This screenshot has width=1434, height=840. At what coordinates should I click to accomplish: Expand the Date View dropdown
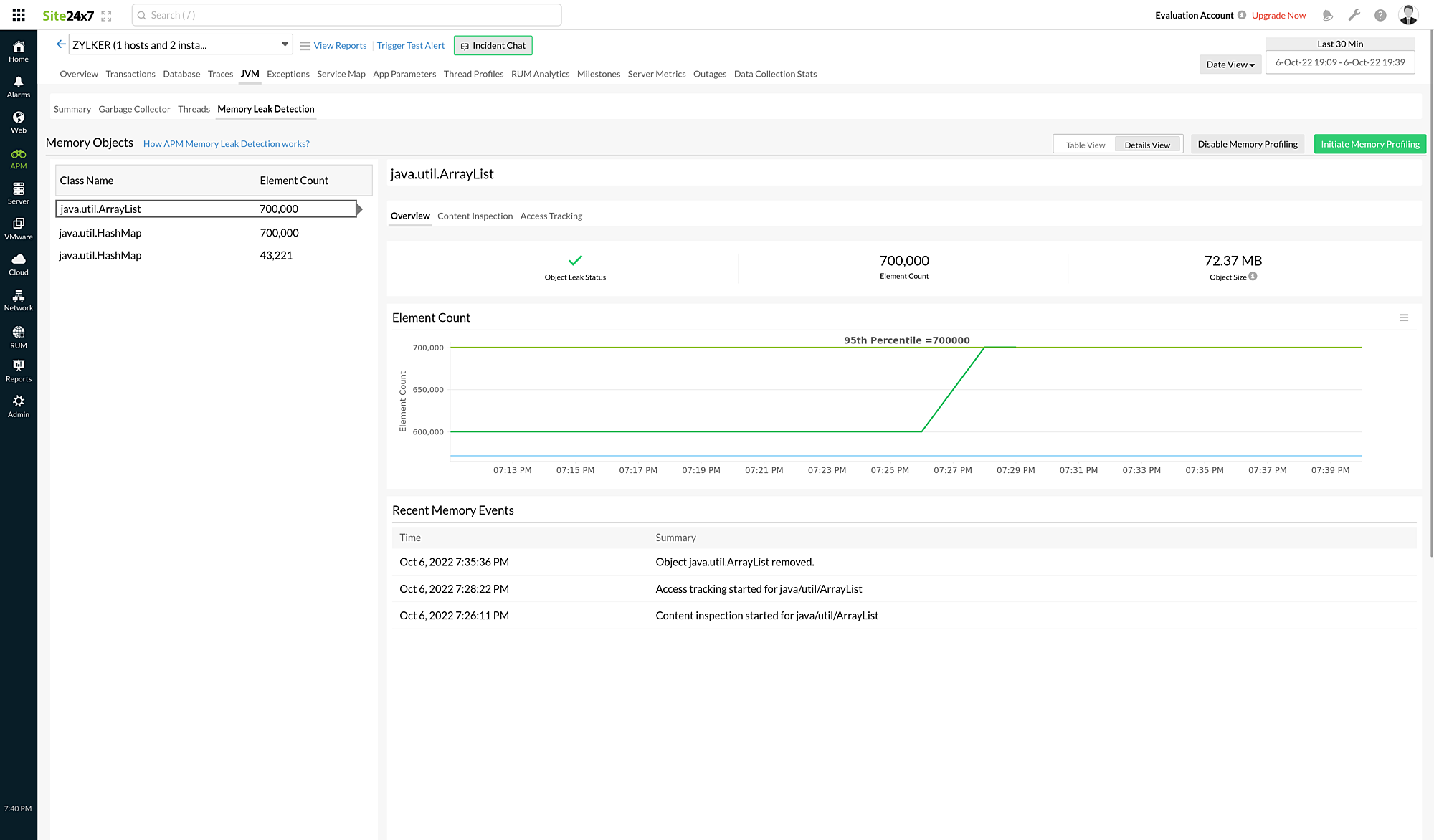coord(1230,64)
